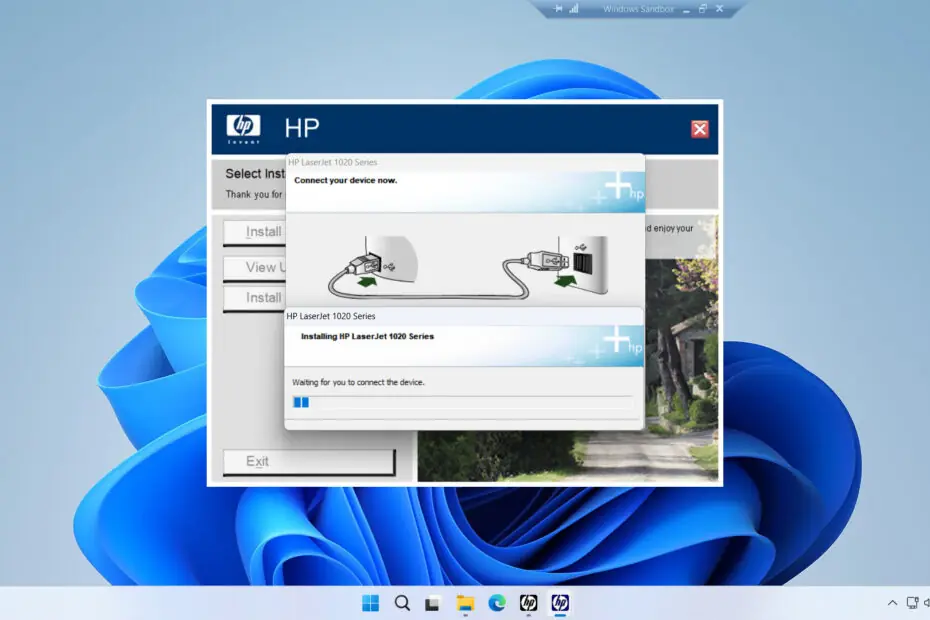Click 'HP LaserJet 1020 Series' title of Installing dialog
This screenshot has height=620, width=930.
[331, 316]
